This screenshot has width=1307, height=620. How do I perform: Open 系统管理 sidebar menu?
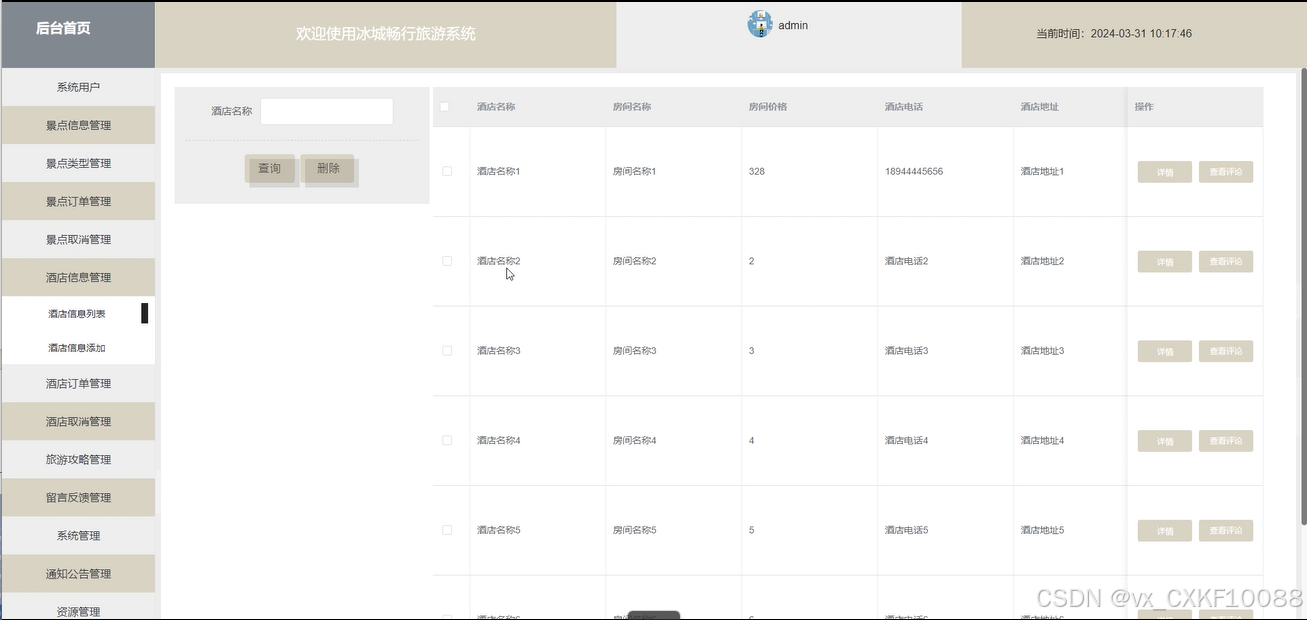click(78, 535)
